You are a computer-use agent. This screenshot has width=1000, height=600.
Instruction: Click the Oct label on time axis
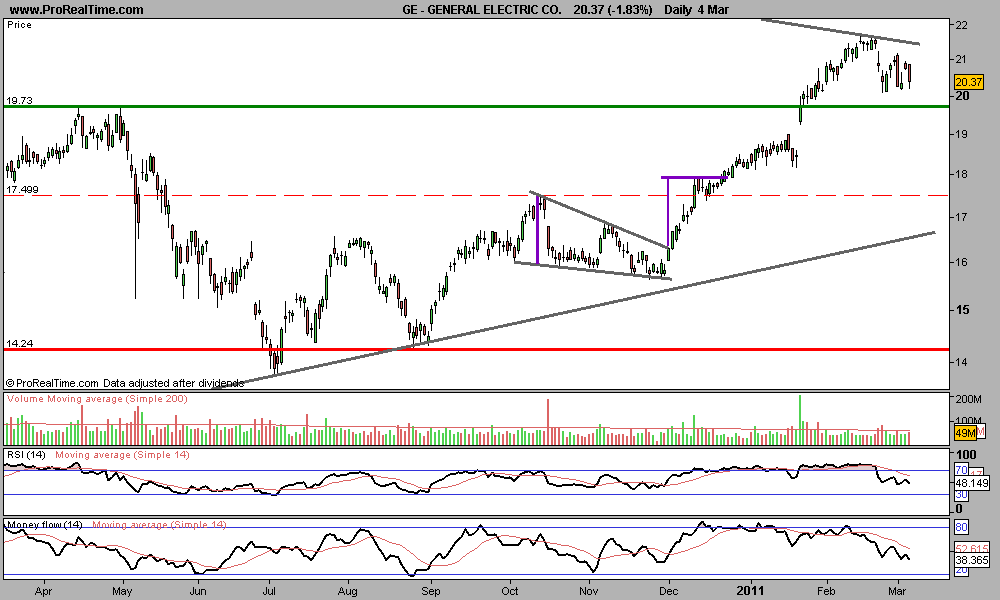click(x=510, y=591)
